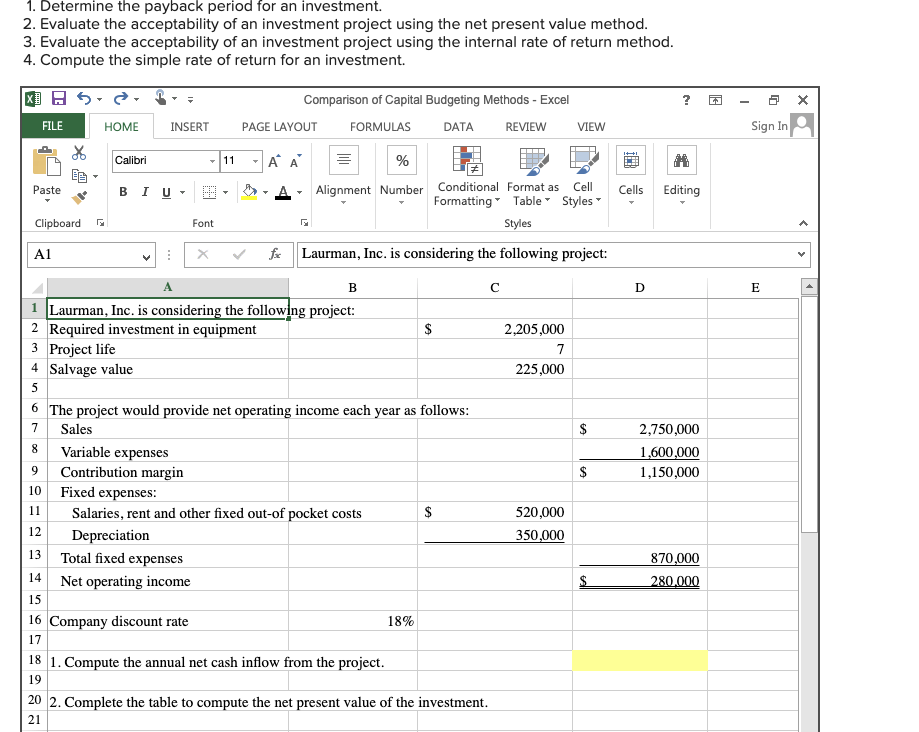Select column B header
The height and width of the screenshot is (732, 919).
pos(353,287)
